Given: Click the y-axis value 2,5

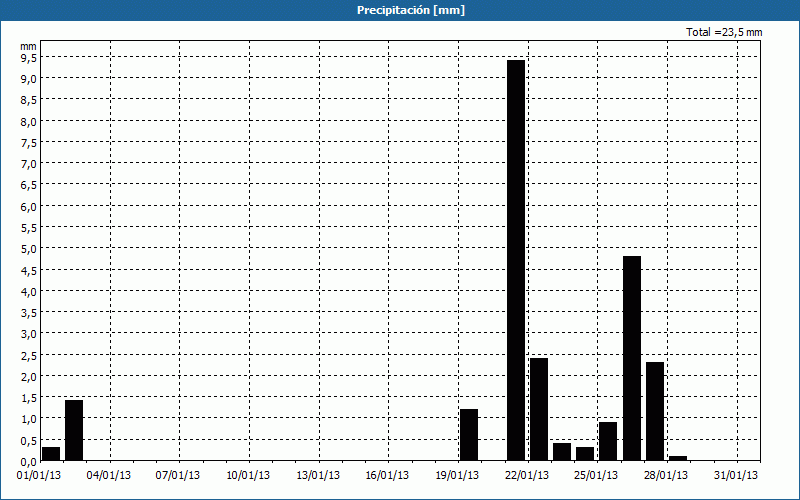Looking at the screenshot, I should pos(29,355).
